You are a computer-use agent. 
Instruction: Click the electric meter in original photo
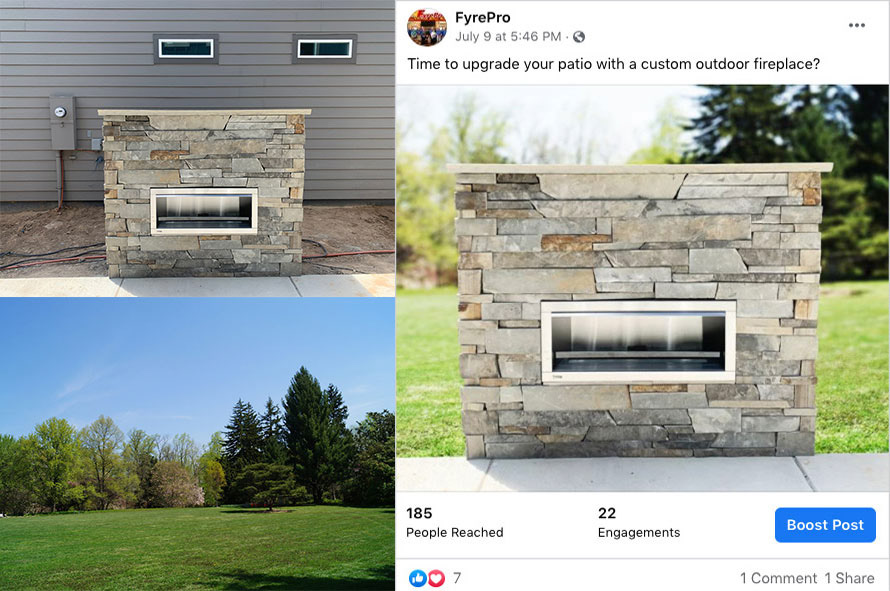(x=62, y=122)
